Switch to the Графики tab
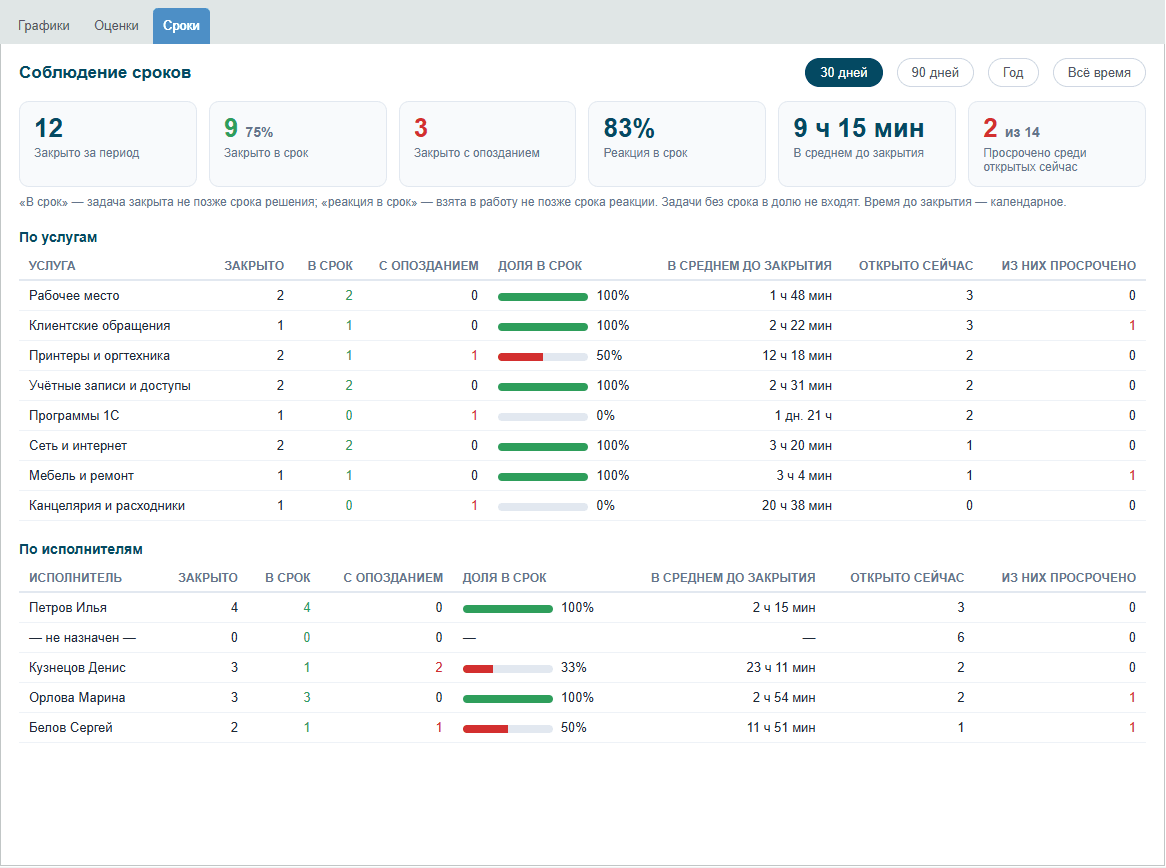The image size is (1166, 868). (44, 25)
